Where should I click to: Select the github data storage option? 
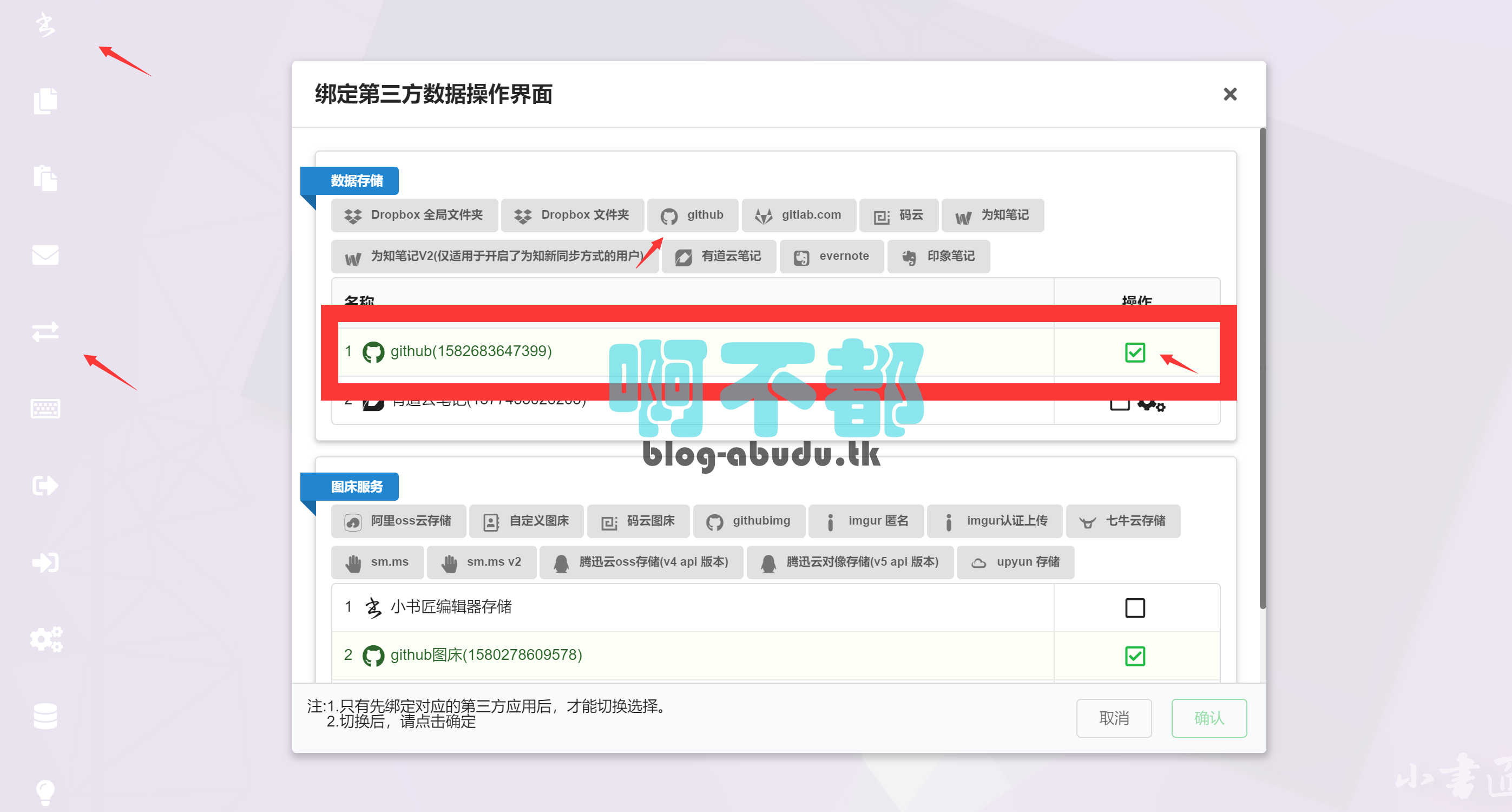tap(692, 215)
